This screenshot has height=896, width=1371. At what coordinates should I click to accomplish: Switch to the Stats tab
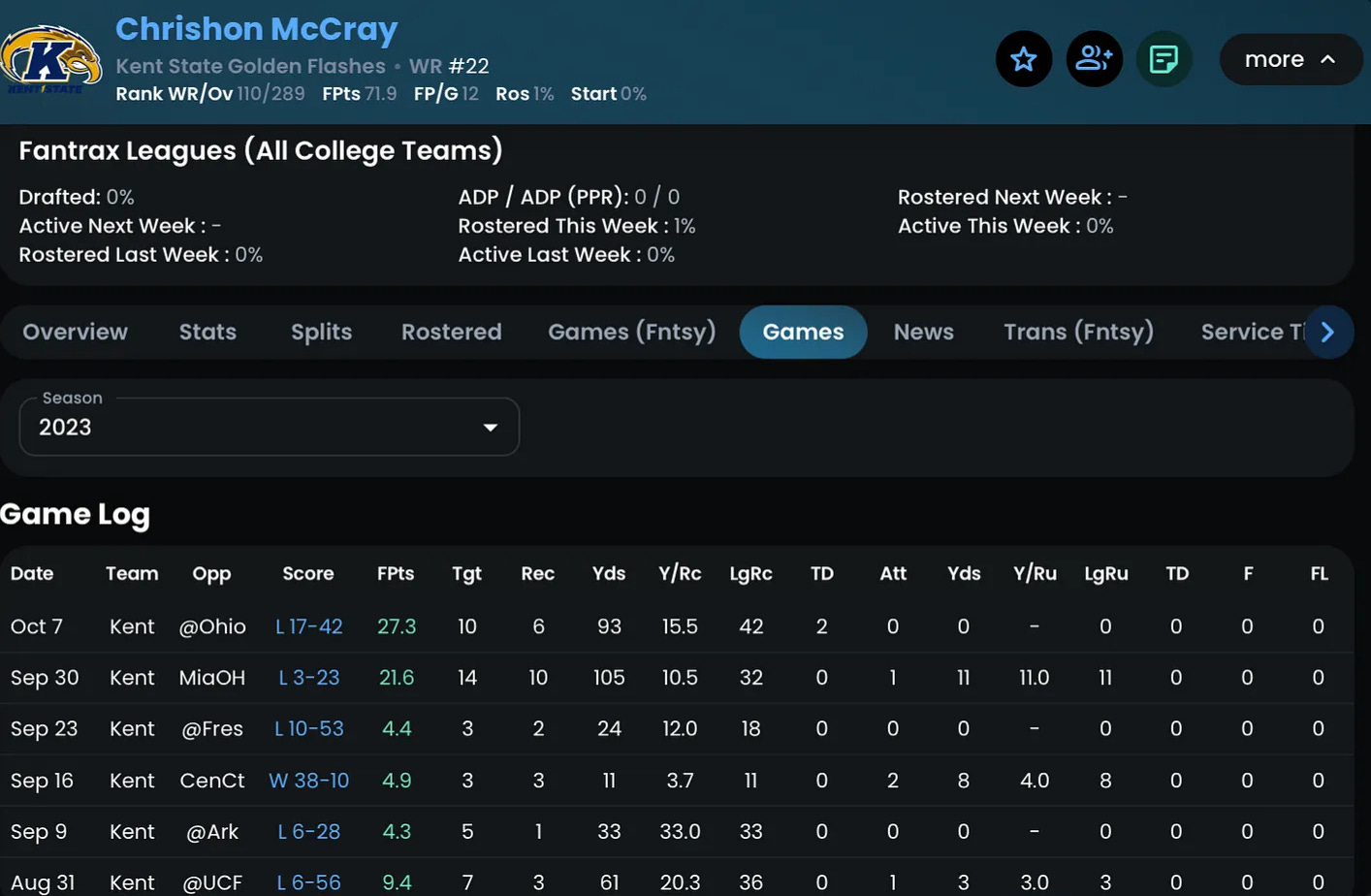207,332
